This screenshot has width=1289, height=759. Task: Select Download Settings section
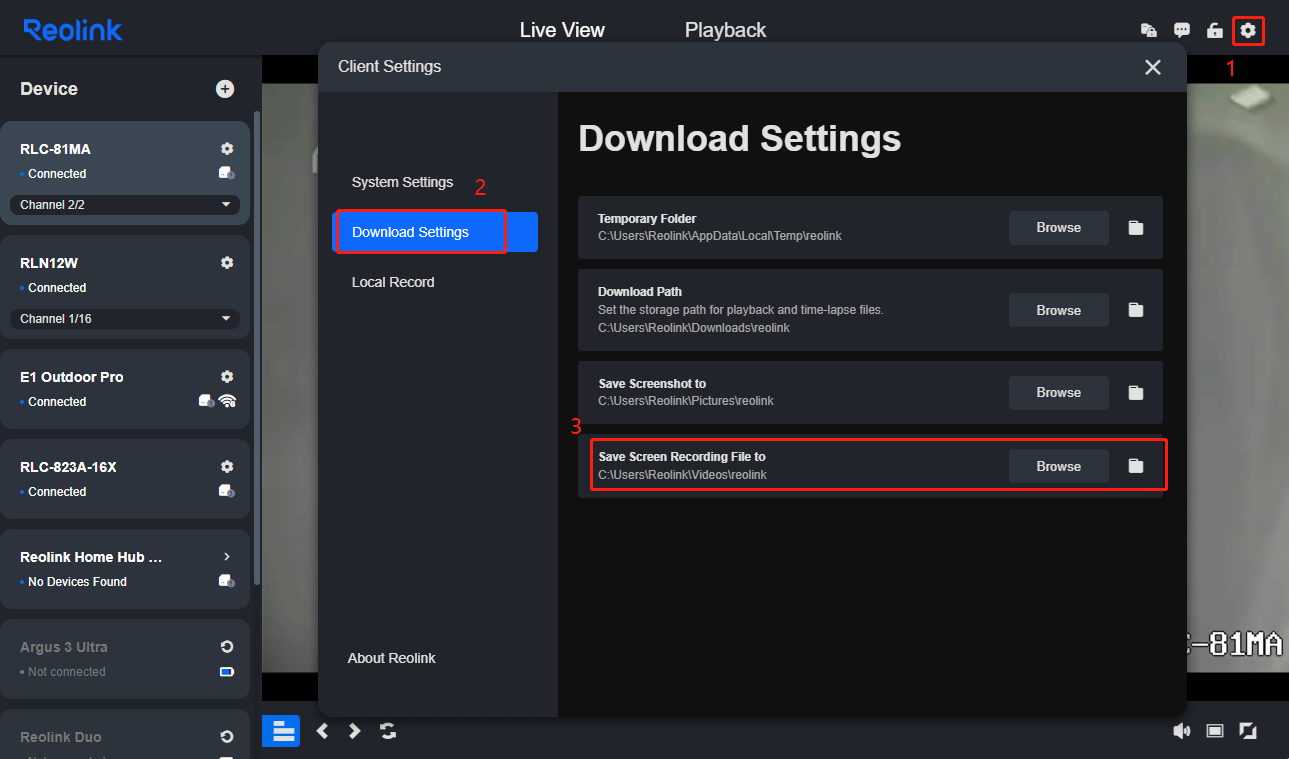(x=435, y=232)
